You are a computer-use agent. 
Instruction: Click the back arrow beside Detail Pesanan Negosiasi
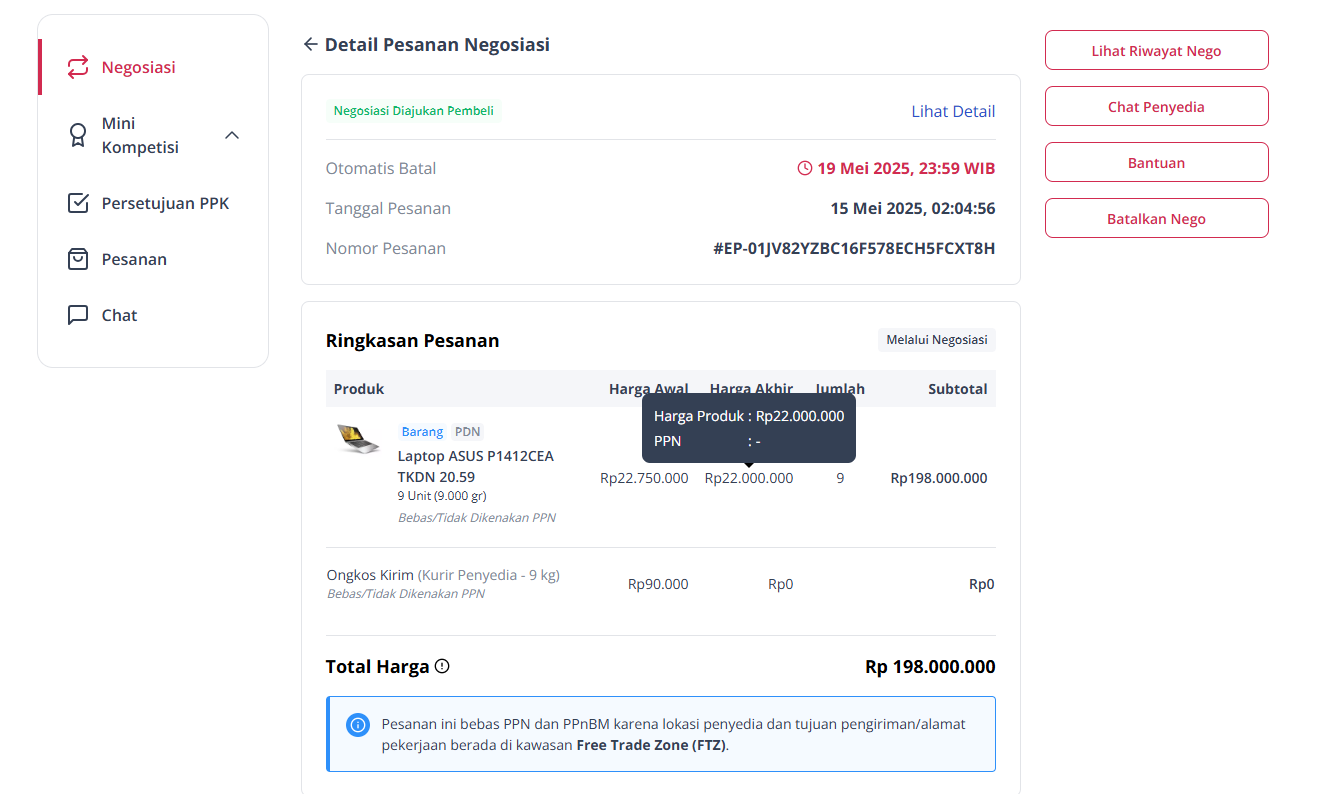[310, 44]
